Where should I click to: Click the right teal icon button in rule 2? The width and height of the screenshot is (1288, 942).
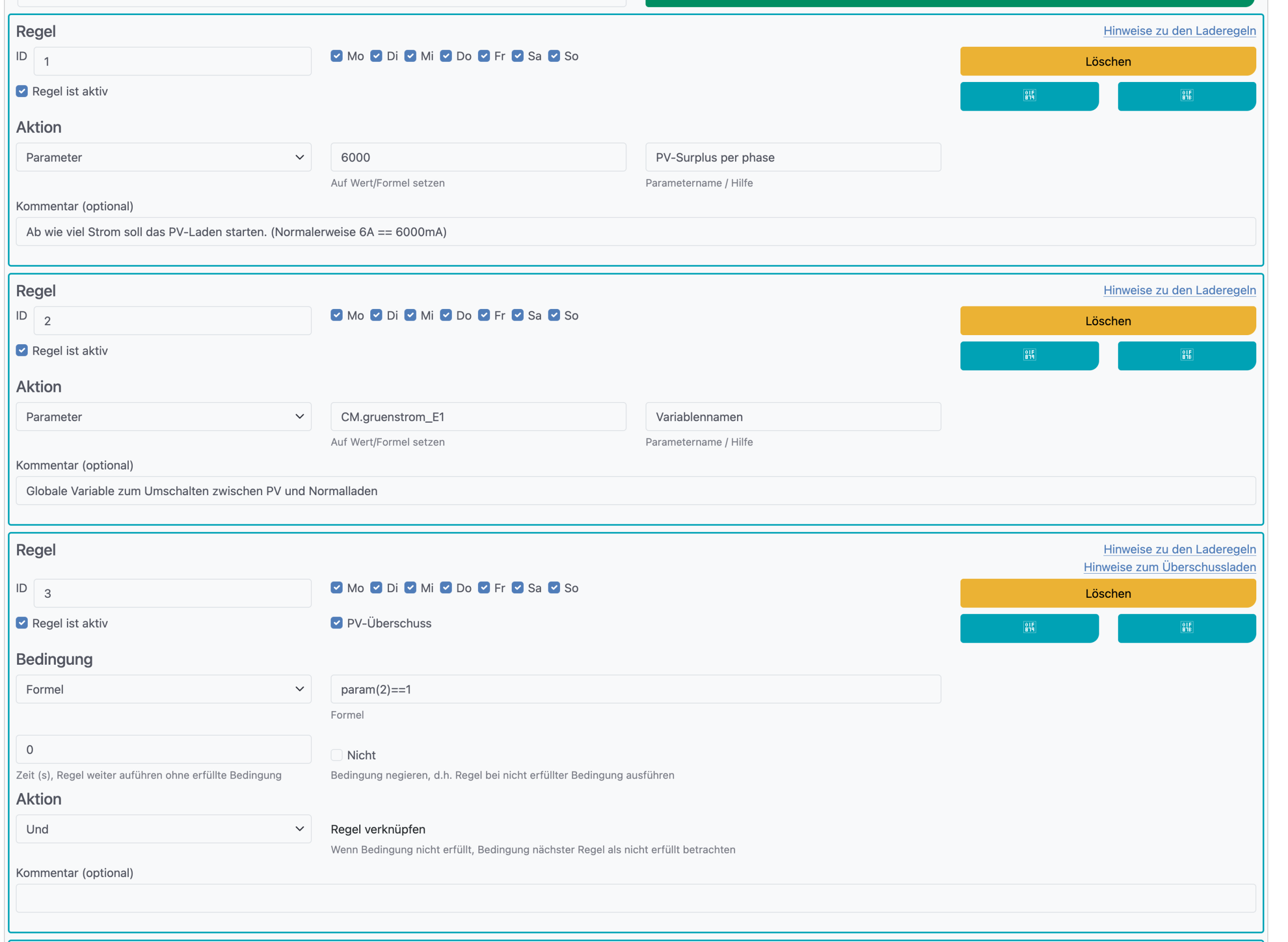coord(1186,355)
